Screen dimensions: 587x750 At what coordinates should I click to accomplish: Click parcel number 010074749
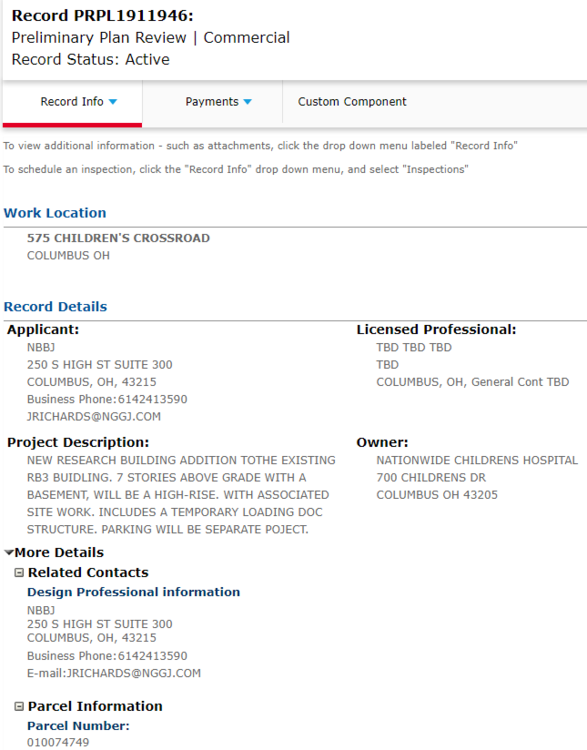[x=58, y=742]
